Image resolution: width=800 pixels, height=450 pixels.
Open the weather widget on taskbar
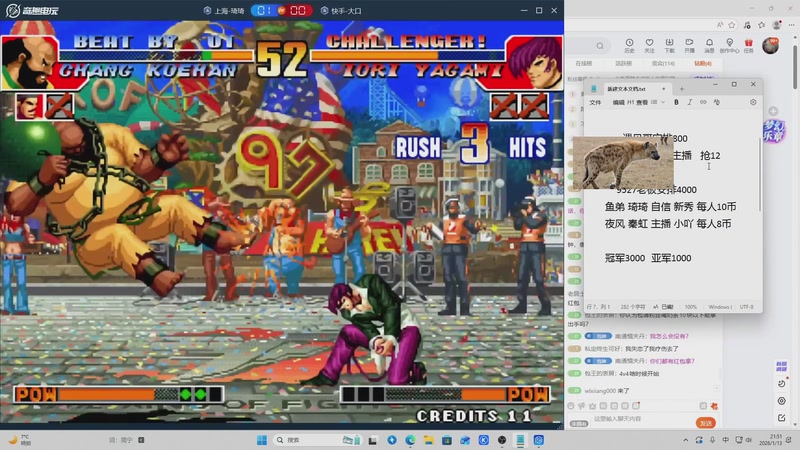[20, 440]
